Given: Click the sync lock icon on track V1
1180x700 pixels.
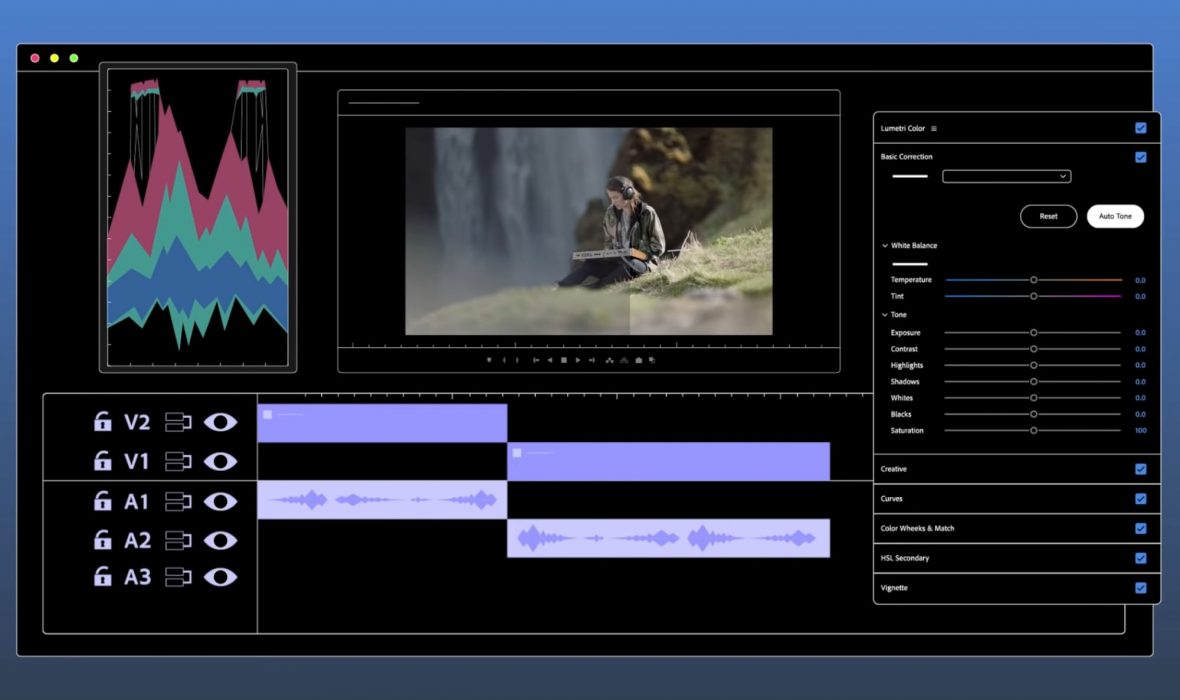Looking at the screenshot, I should pyautogui.click(x=178, y=461).
